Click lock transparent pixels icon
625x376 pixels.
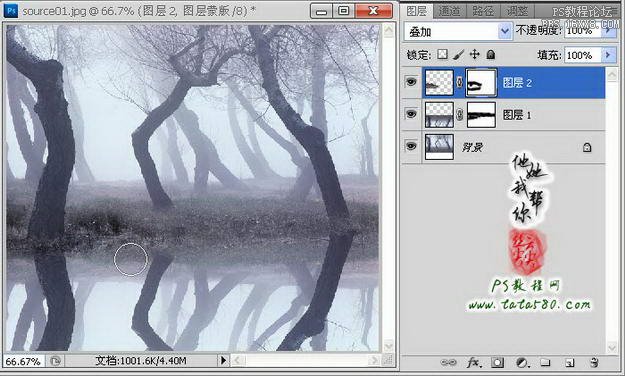tap(442, 54)
